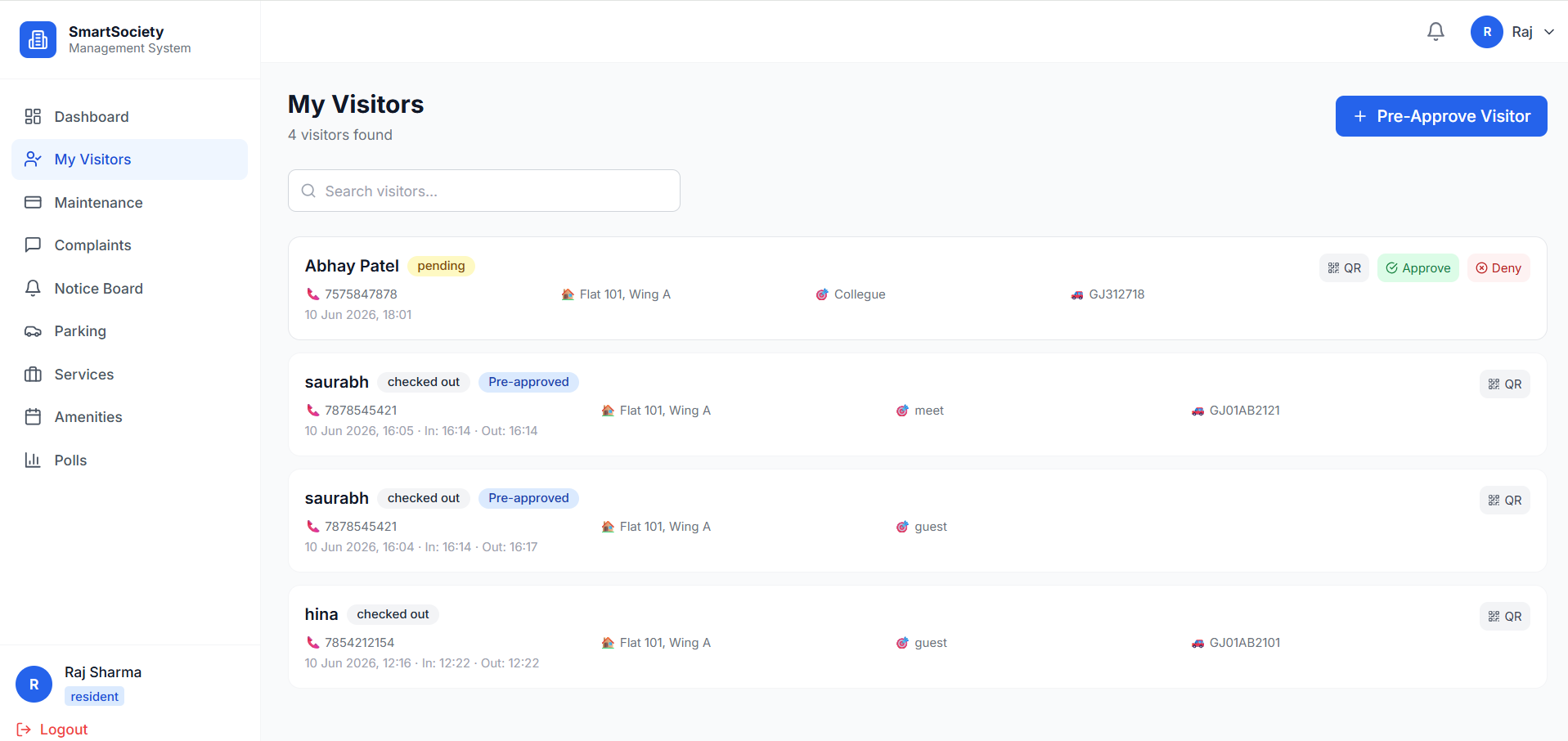Click timestamp 10 Jun 2026, 18:01

pos(358,315)
